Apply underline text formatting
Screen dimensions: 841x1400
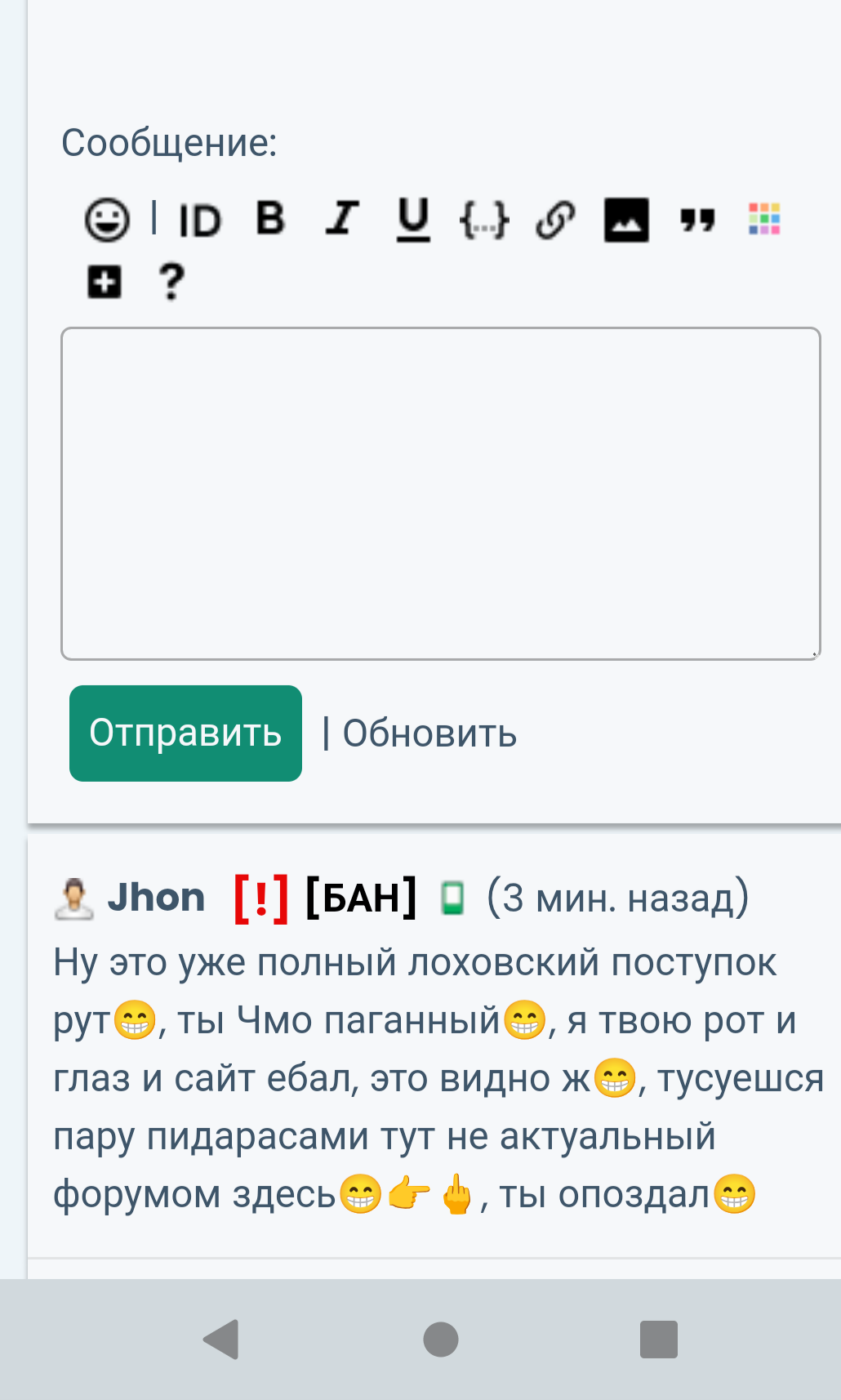[413, 219]
